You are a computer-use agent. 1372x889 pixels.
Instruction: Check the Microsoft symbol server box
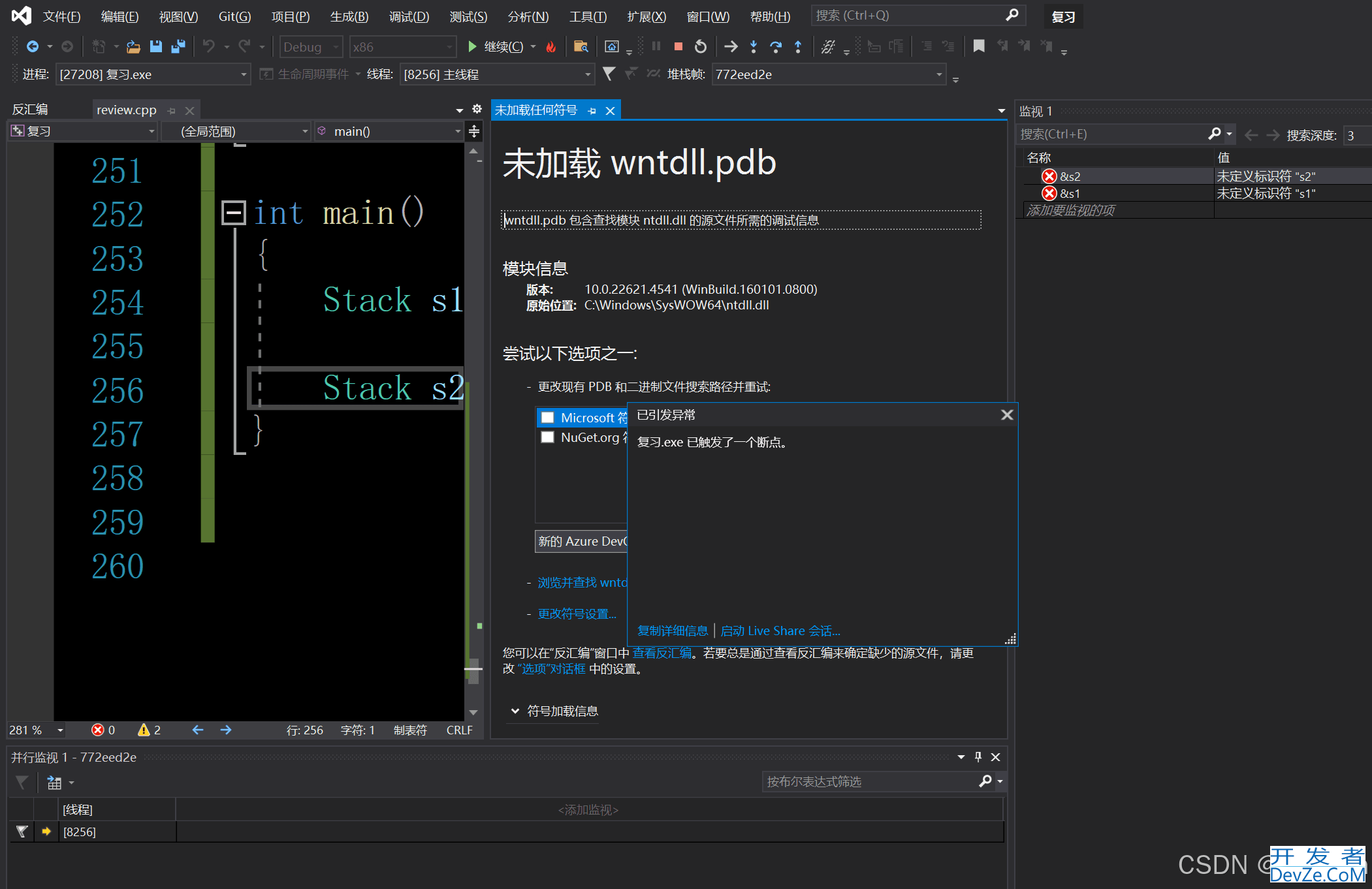547,417
